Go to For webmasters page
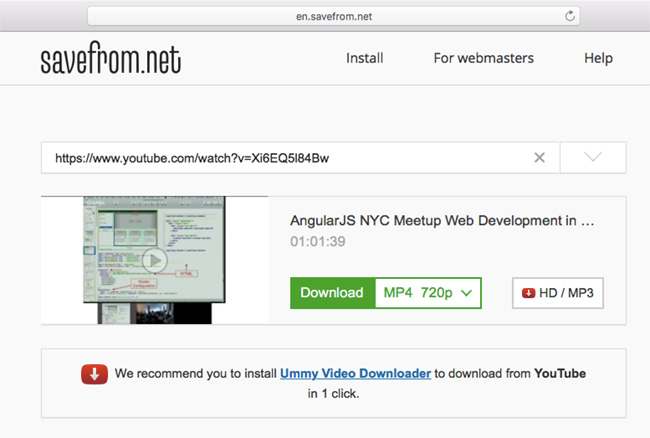 tap(483, 58)
